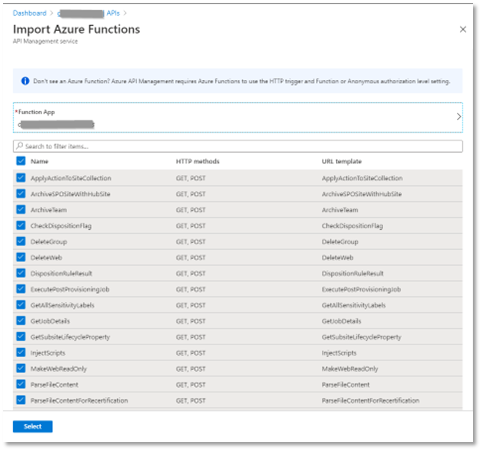482x451 pixels.
Task: Toggle the select-all checkbox beside Name header
Action: point(21,161)
